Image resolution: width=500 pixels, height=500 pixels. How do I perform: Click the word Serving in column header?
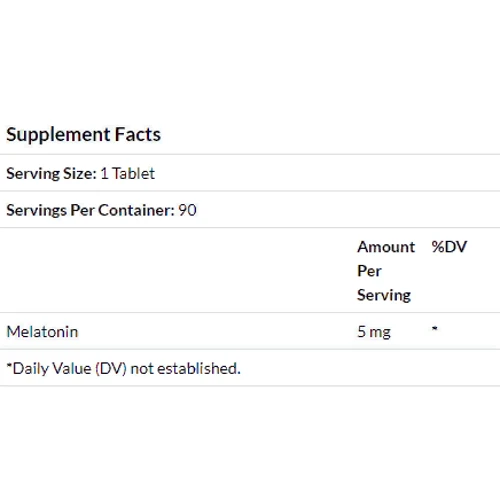[384, 296]
